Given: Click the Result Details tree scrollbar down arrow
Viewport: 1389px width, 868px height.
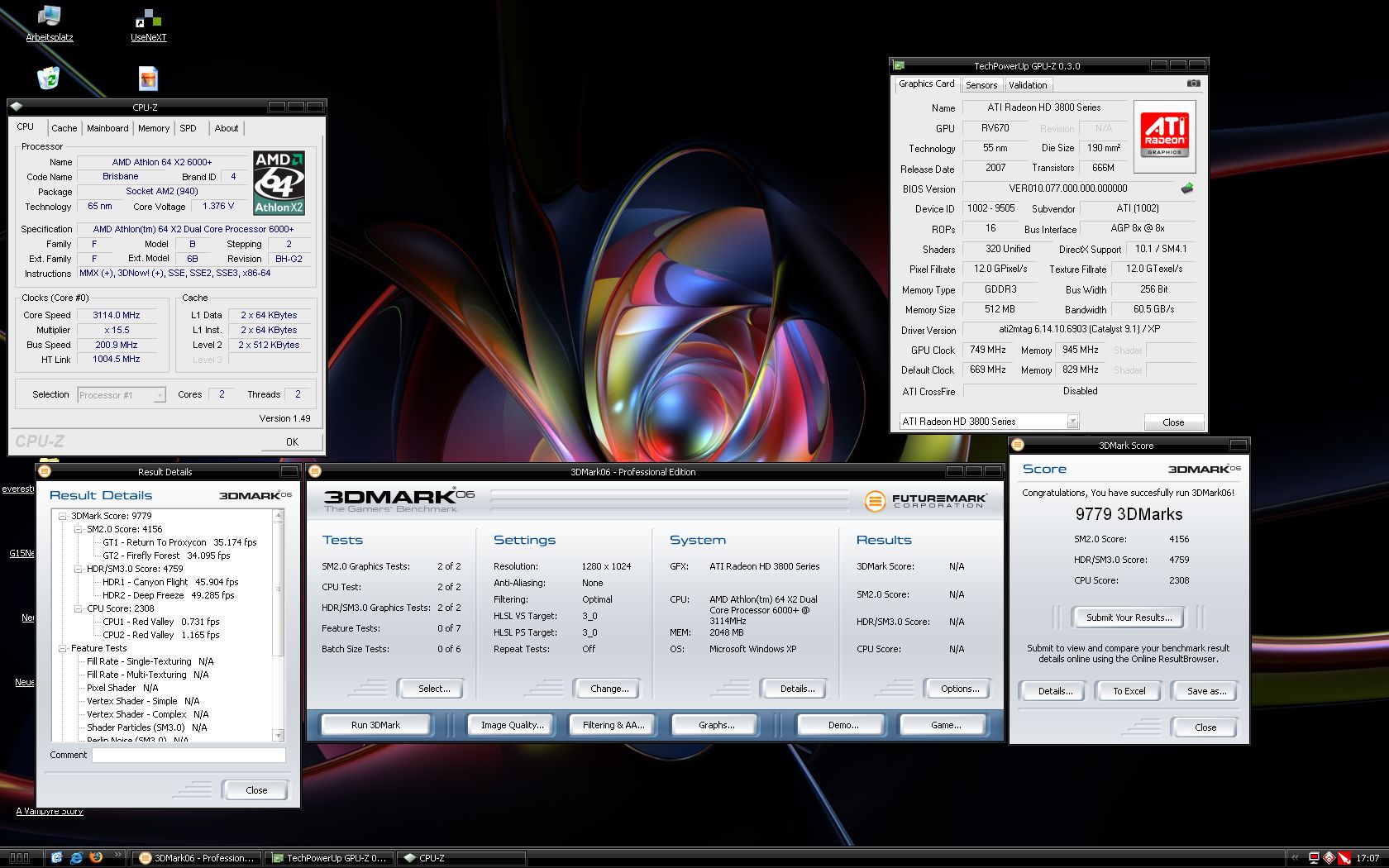Looking at the screenshot, I should click(x=278, y=735).
